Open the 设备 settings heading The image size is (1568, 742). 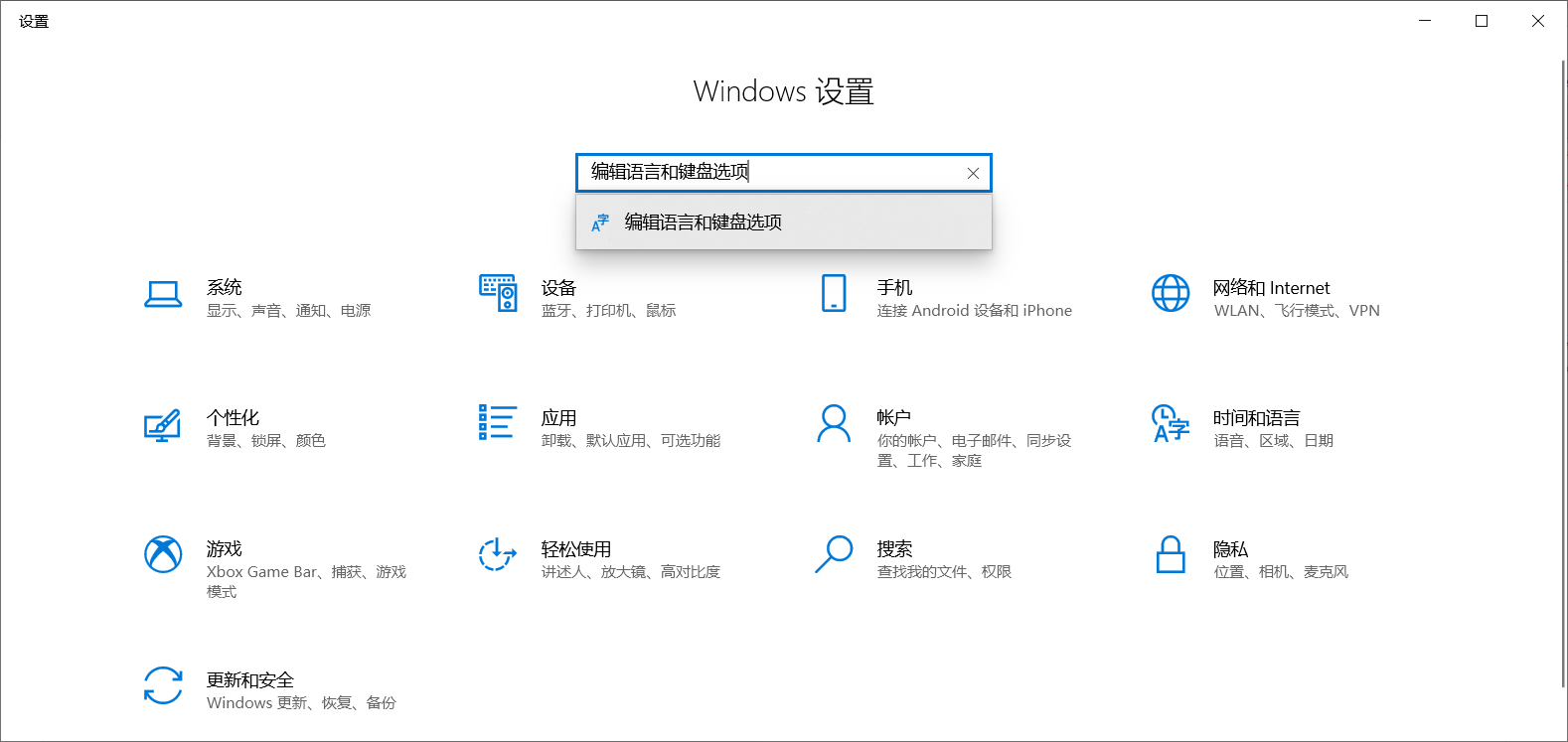point(558,287)
